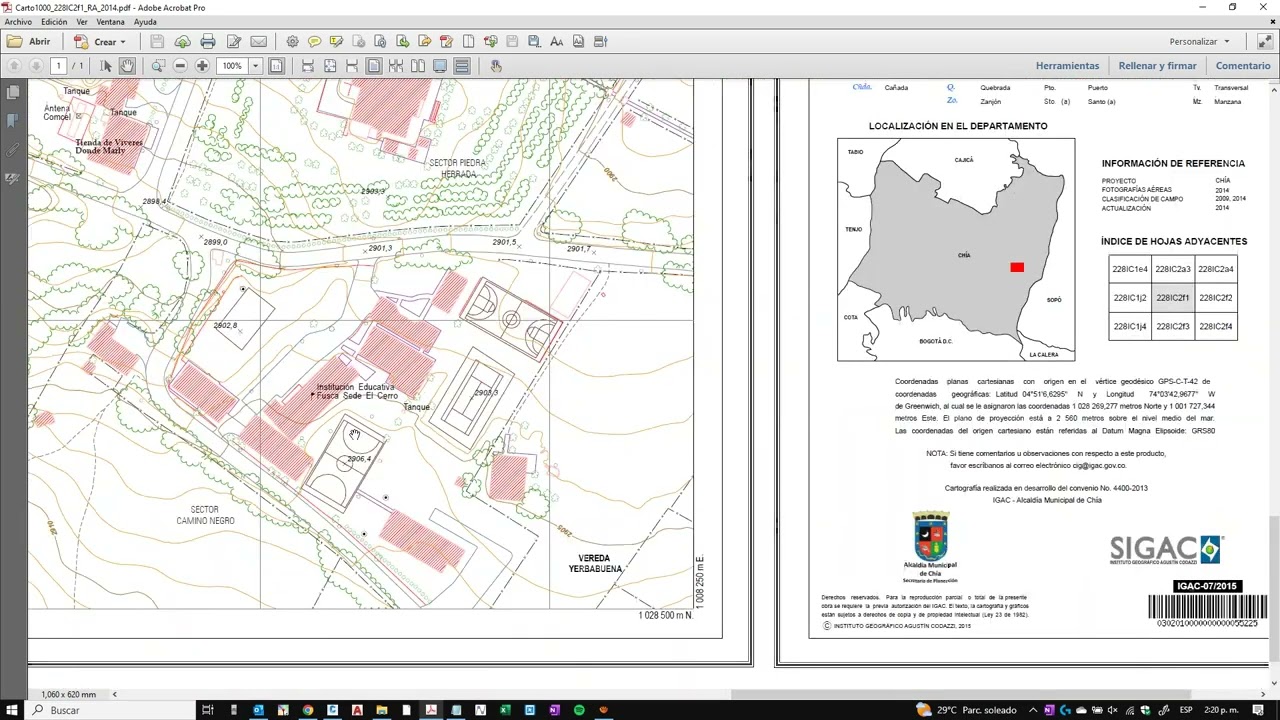Screen dimensions: 1280x720
Task: Click the save file diskette icon
Action: click(x=157, y=42)
